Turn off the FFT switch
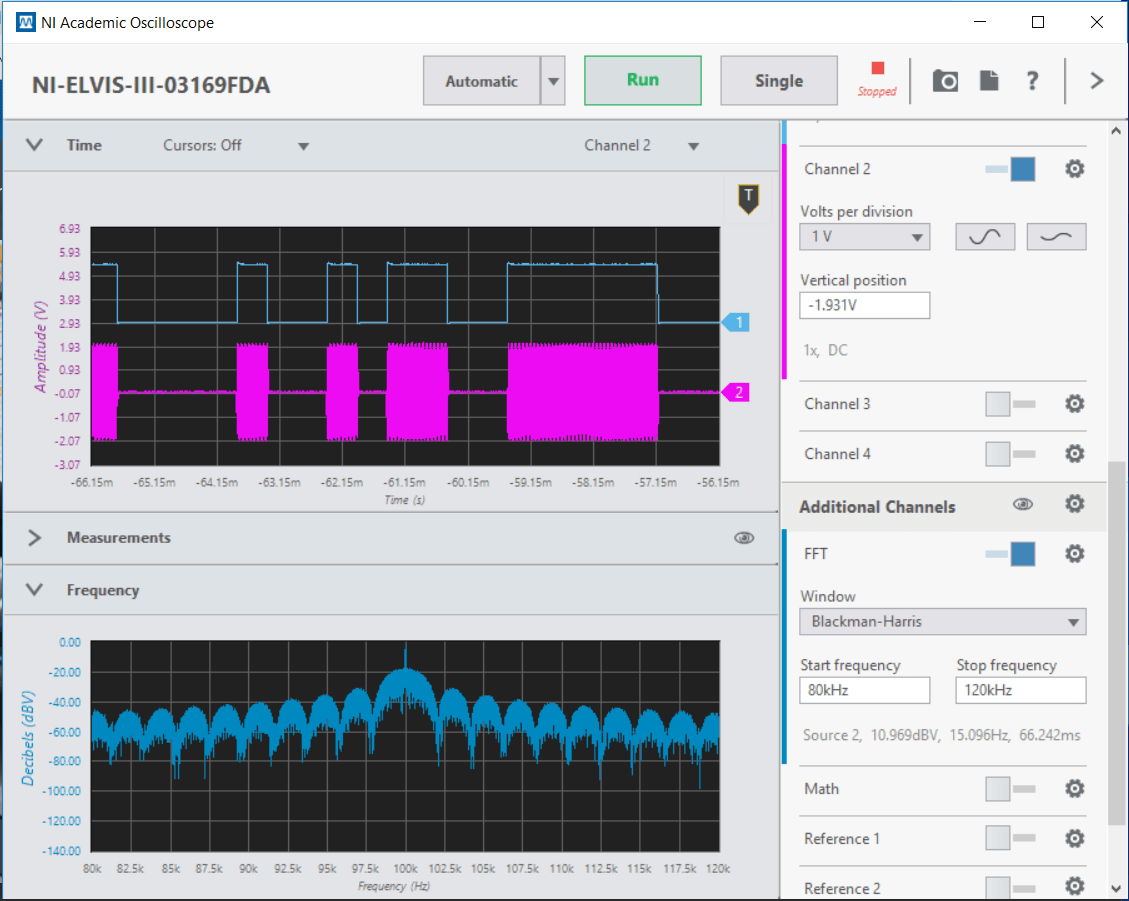The width and height of the screenshot is (1129, 901). 1011,554
